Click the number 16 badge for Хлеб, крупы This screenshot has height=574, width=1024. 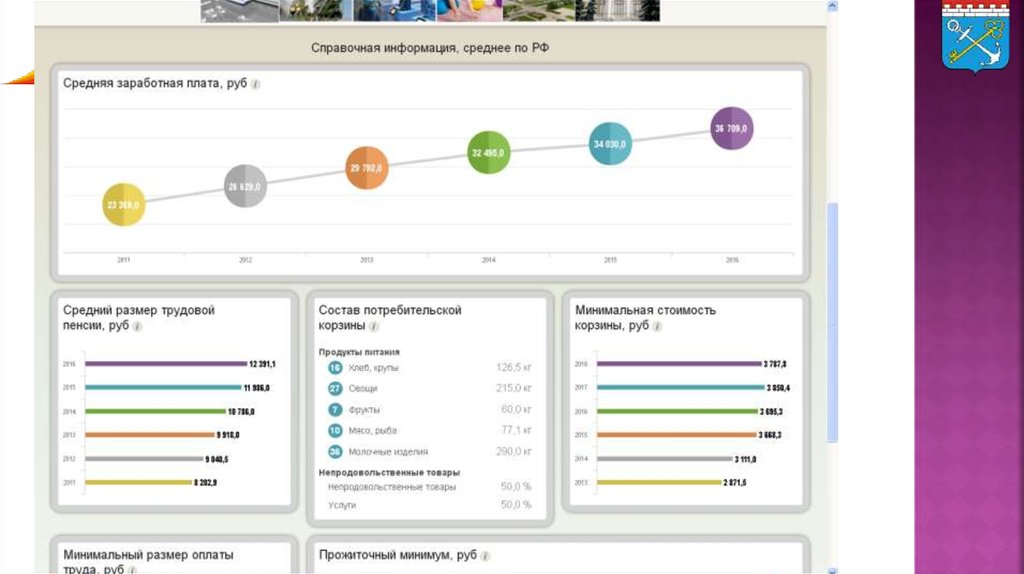(x=335, y=368)
